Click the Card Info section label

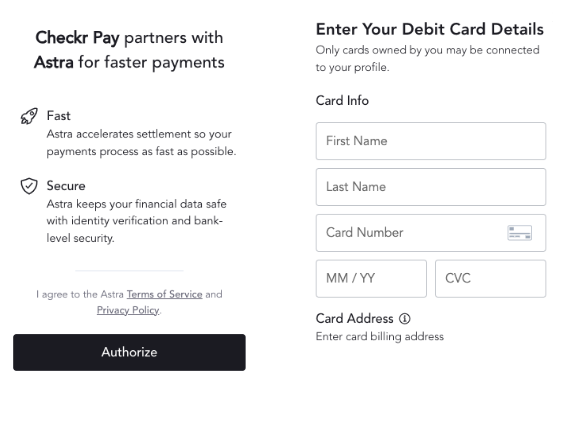tap(342, 101)
